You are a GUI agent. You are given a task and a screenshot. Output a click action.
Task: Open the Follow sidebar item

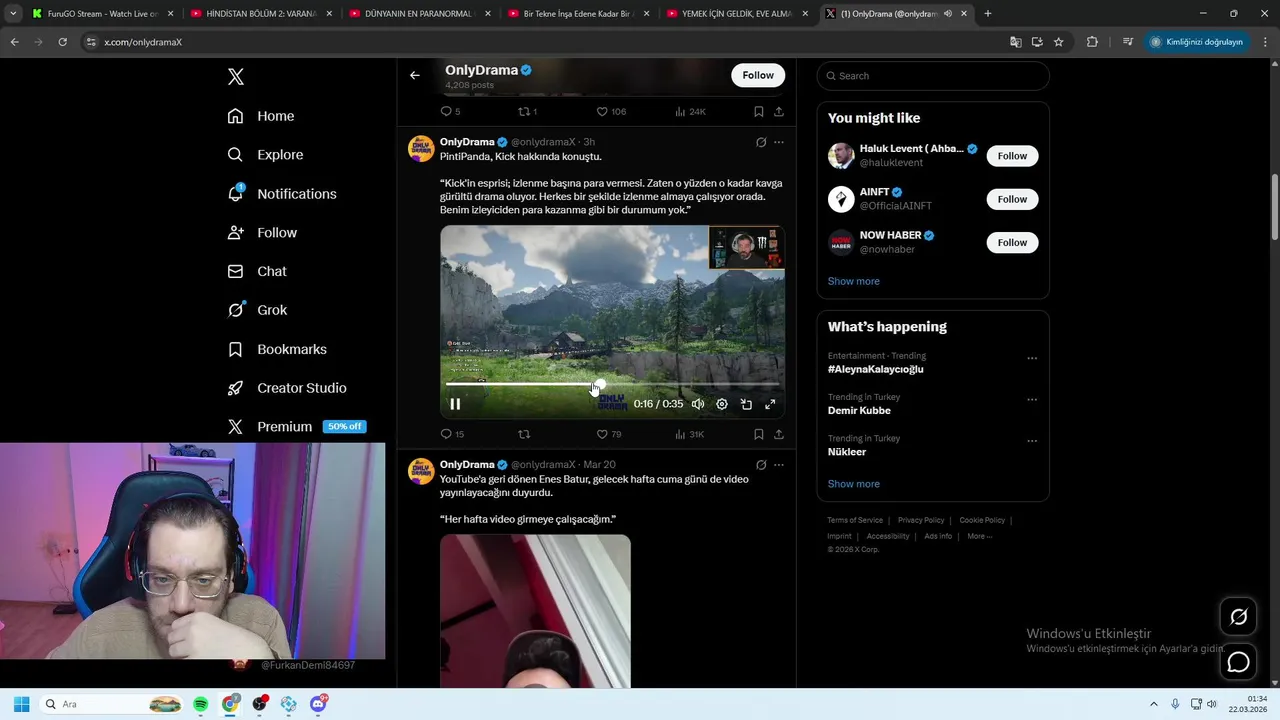coord(262,233)
